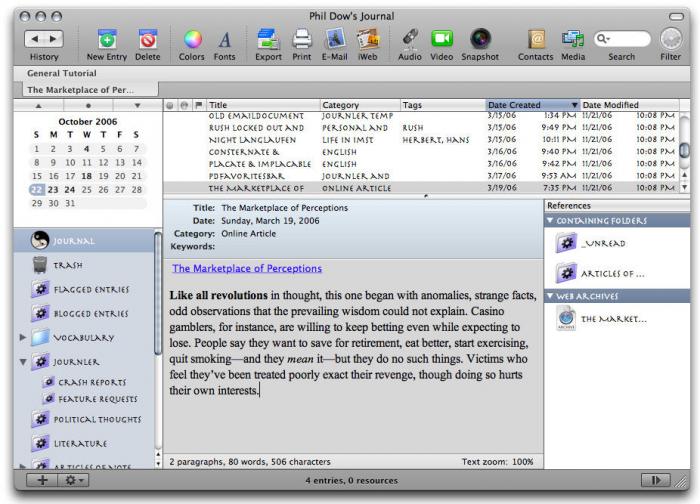This screenshot has height=504, width=700.
Task: Click Date Created sort arrow
Action: 575,105
